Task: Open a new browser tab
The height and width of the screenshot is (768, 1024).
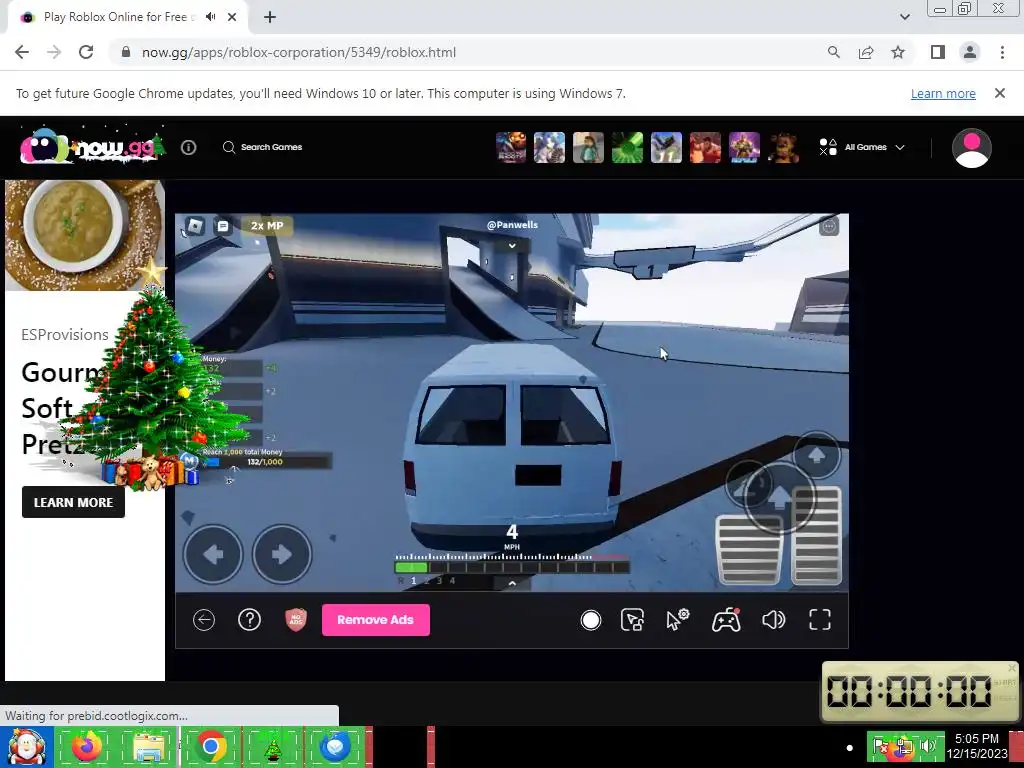Action: coord(270,17)
